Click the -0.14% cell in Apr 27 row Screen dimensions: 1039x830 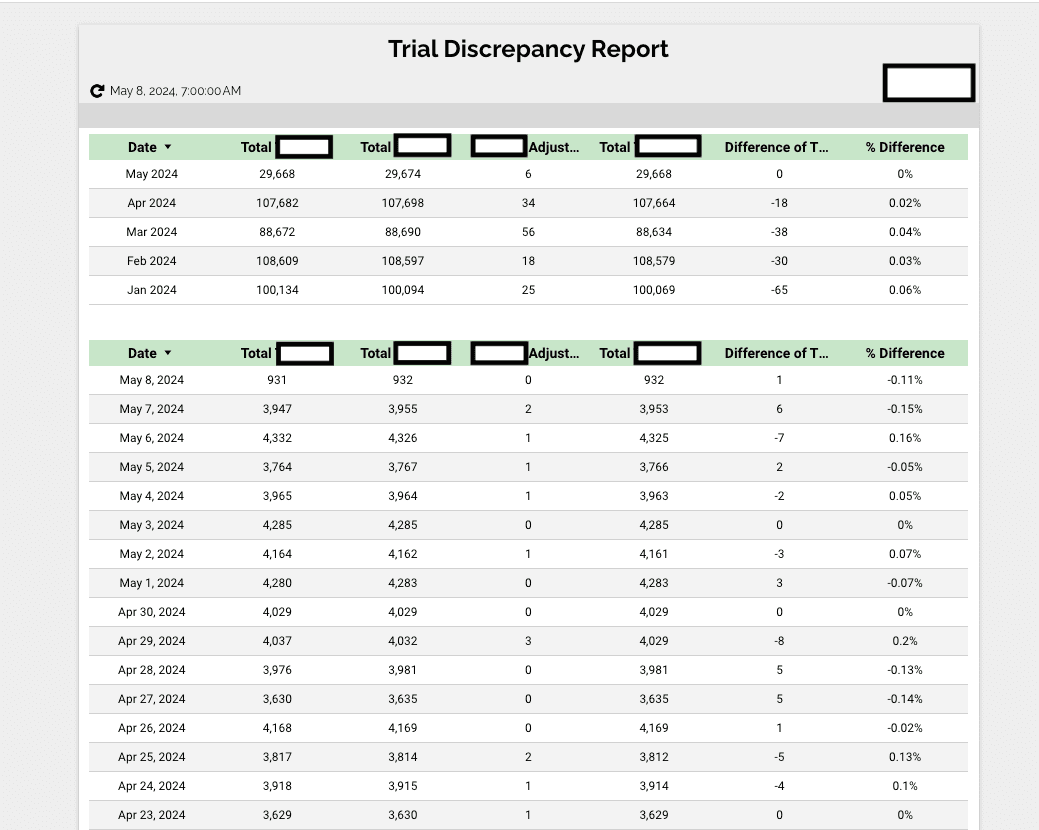pyautogui.click(x=905, y=699)
